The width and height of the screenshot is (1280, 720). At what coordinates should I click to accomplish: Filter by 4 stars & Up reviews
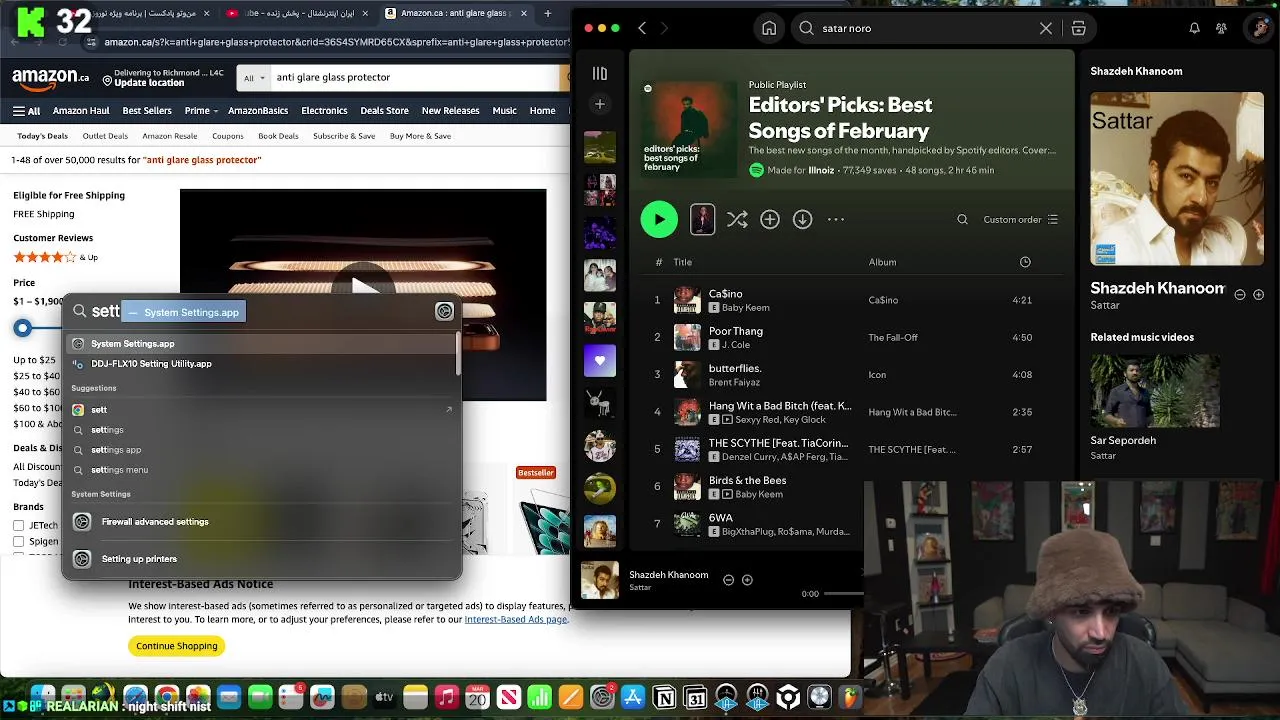click(55, 257)
